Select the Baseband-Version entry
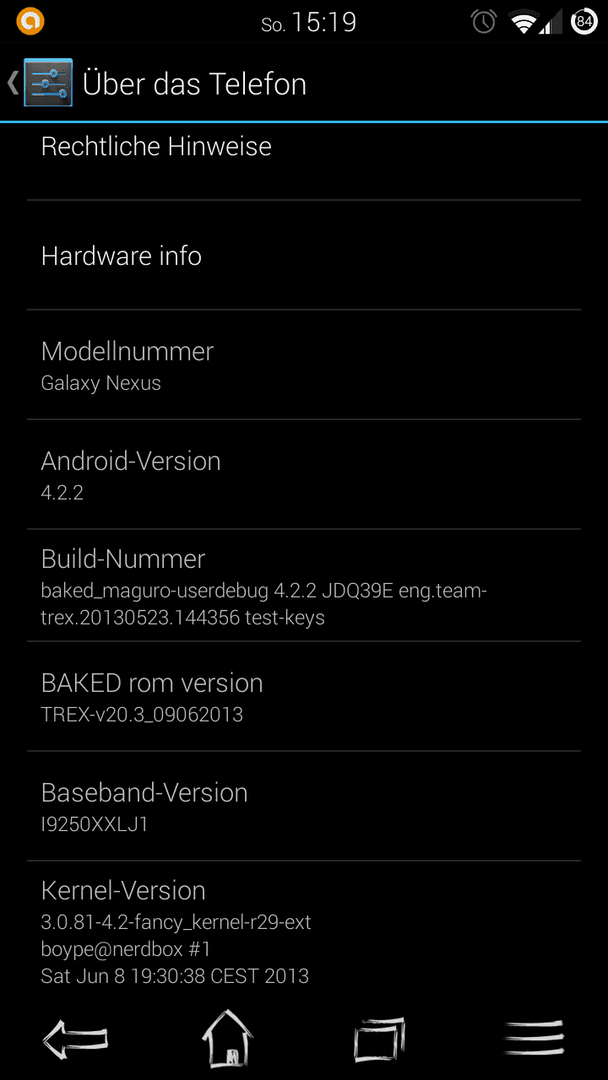 (x=304, y=806)
